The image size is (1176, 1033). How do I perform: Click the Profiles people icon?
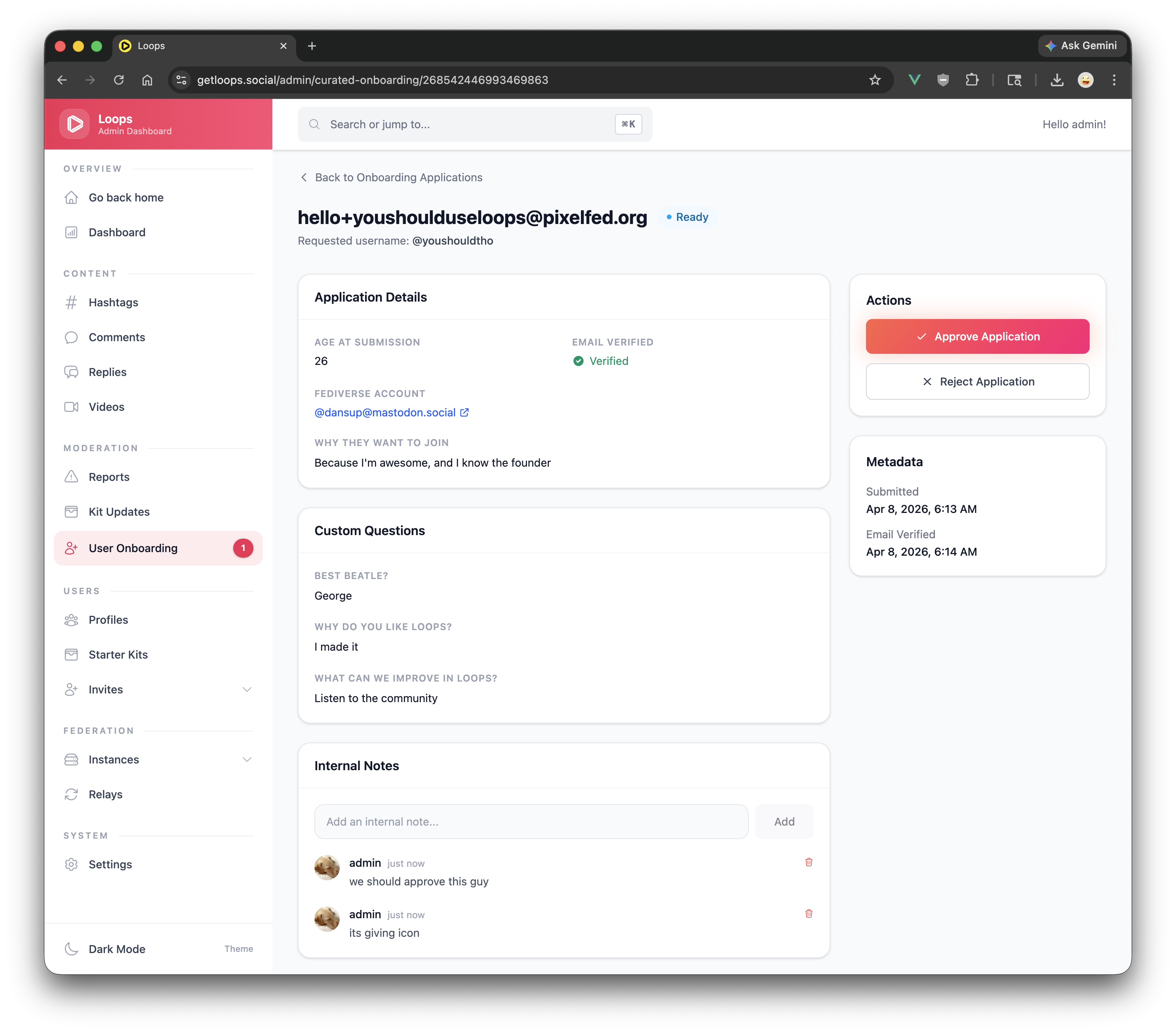coord(71,620)
